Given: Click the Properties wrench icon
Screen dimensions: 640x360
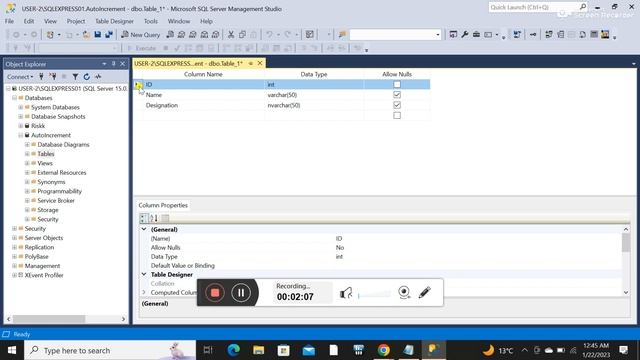Looking at the screenshot, I should [x=464, y=35].
